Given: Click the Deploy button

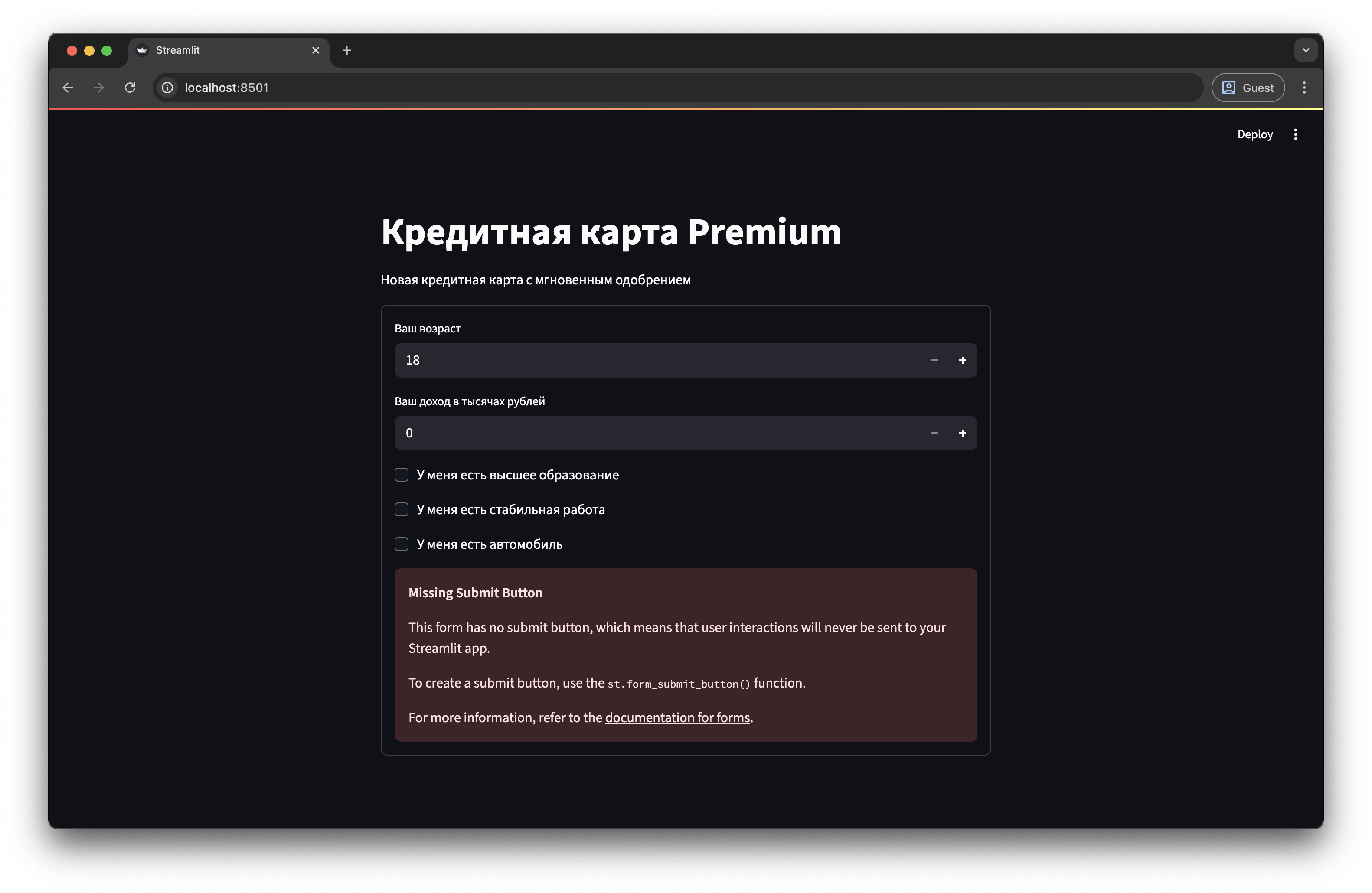Looking at the screenshot, I should tap(1254, 134).
